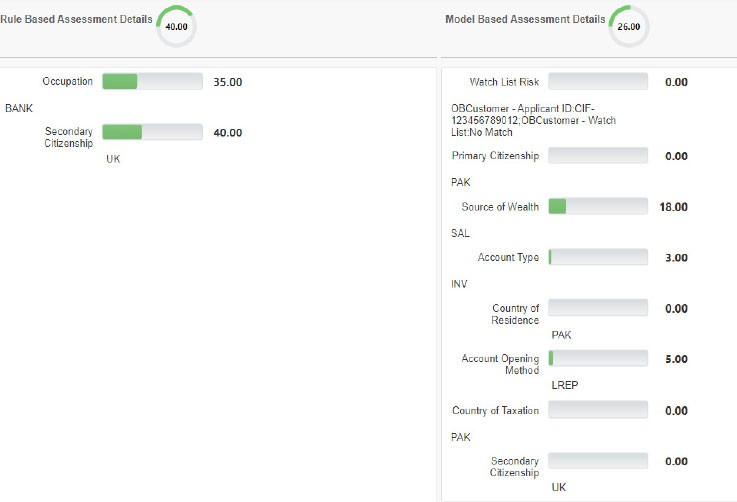
Task: Click the Country of Taxation score 0.00
Action: tap(676, 411)
